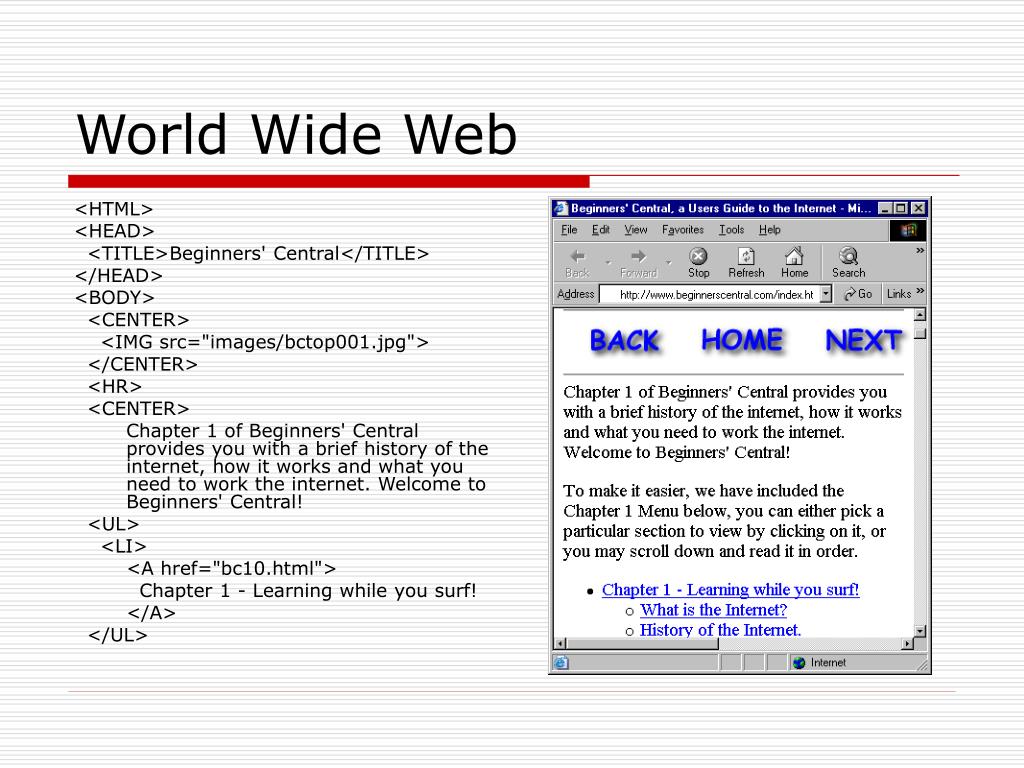The height and width of the screenshot is (768, 1024).
Task: Click the "Internet" status bar text
Action: [828, 663]
